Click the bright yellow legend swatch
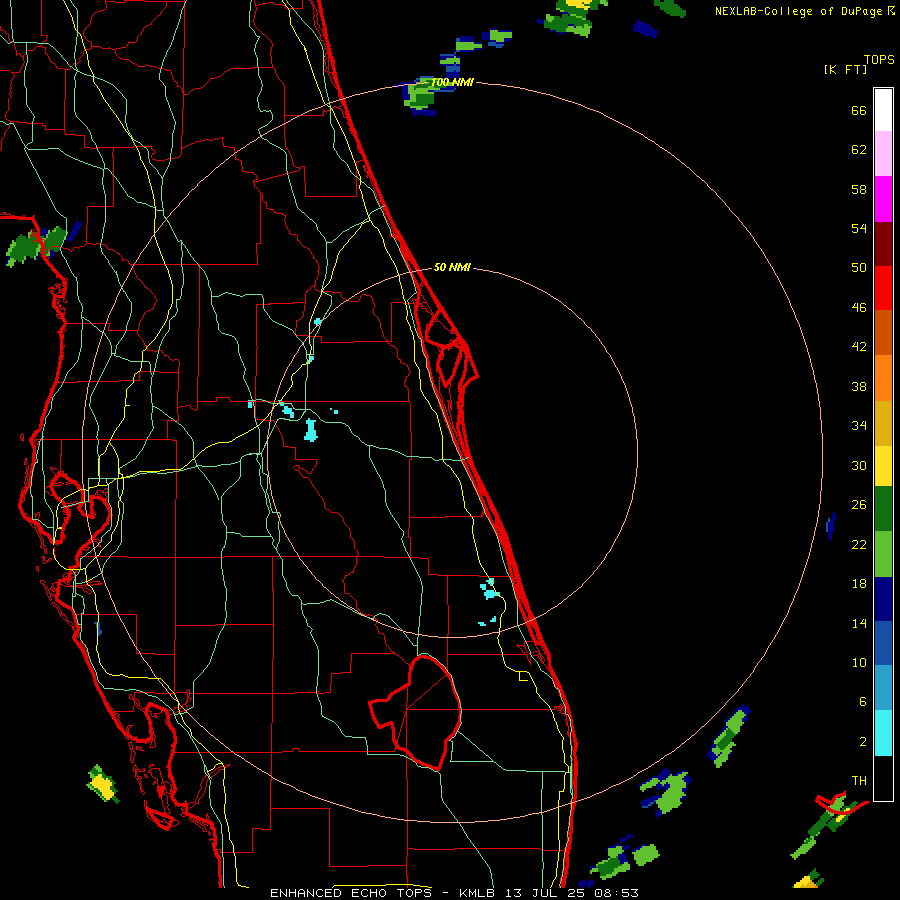Image resolution: width=900 pixels, height=900 pixels. [x=883, y=466]
